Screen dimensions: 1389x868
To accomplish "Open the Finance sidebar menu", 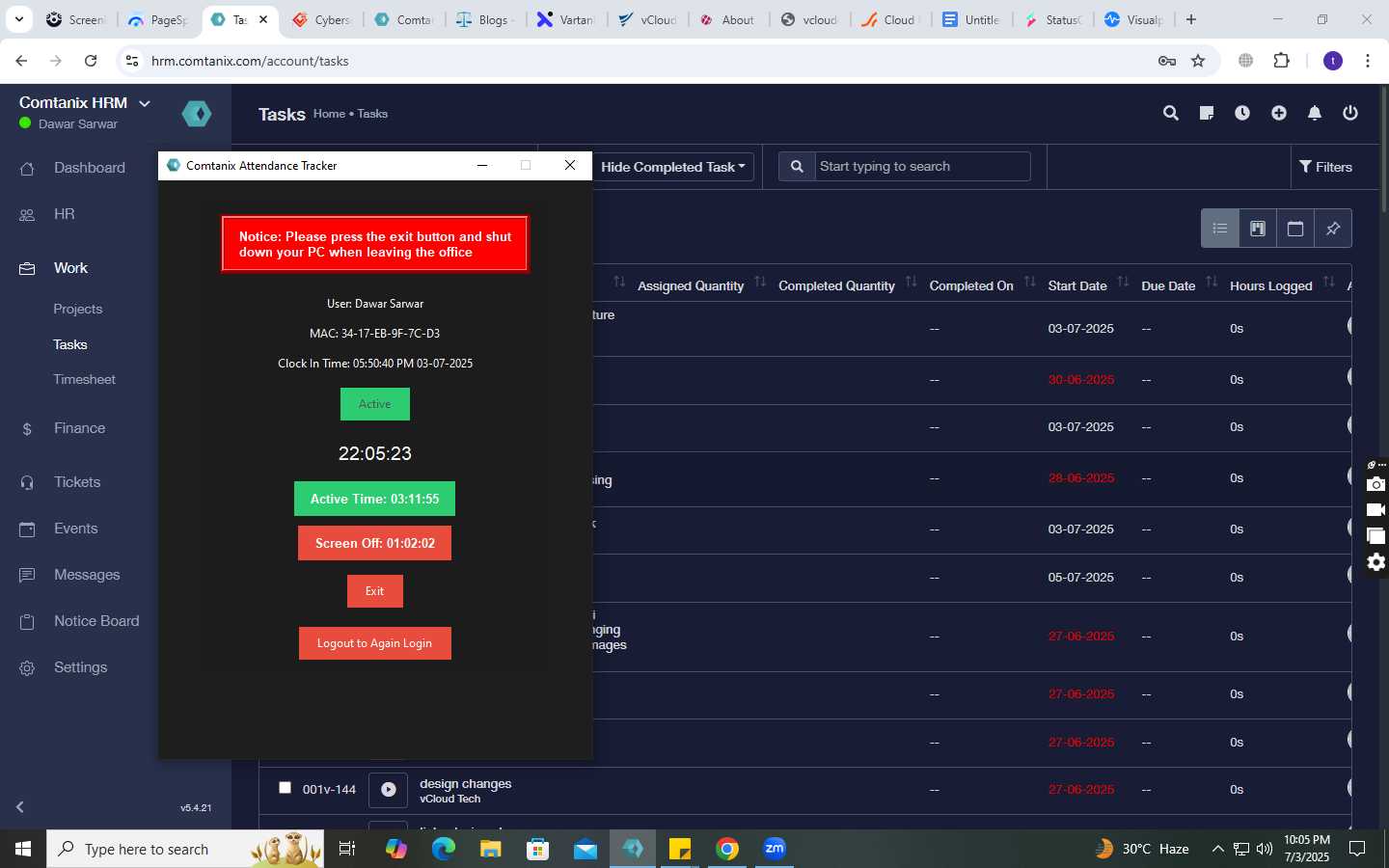I will click(80, 428).
